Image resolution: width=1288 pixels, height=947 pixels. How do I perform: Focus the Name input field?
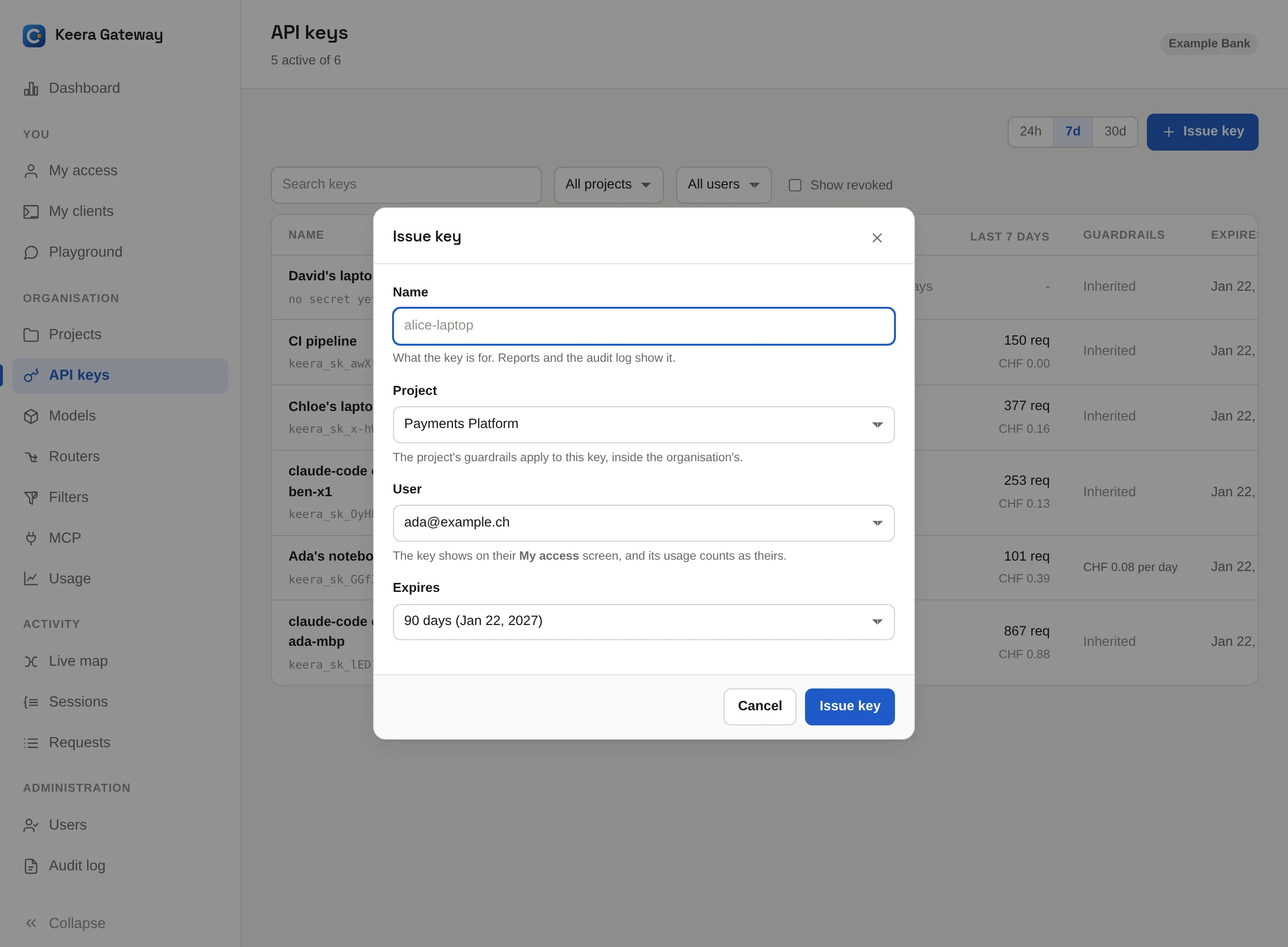click(644, 326)
